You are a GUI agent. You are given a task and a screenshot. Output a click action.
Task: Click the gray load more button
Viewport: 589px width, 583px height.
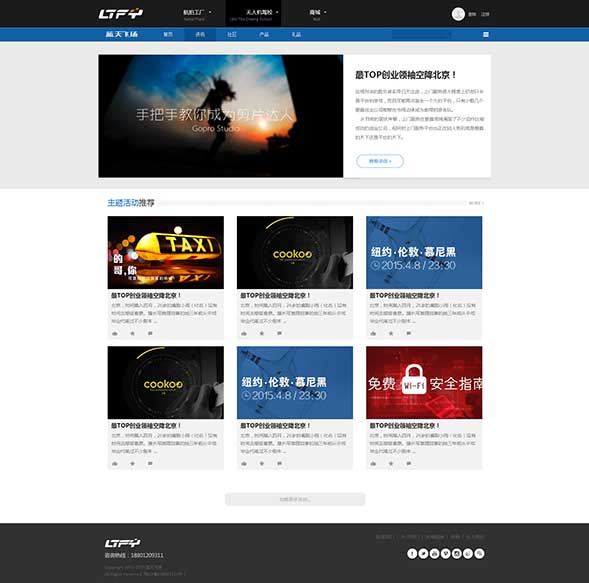tap(295, 499)
